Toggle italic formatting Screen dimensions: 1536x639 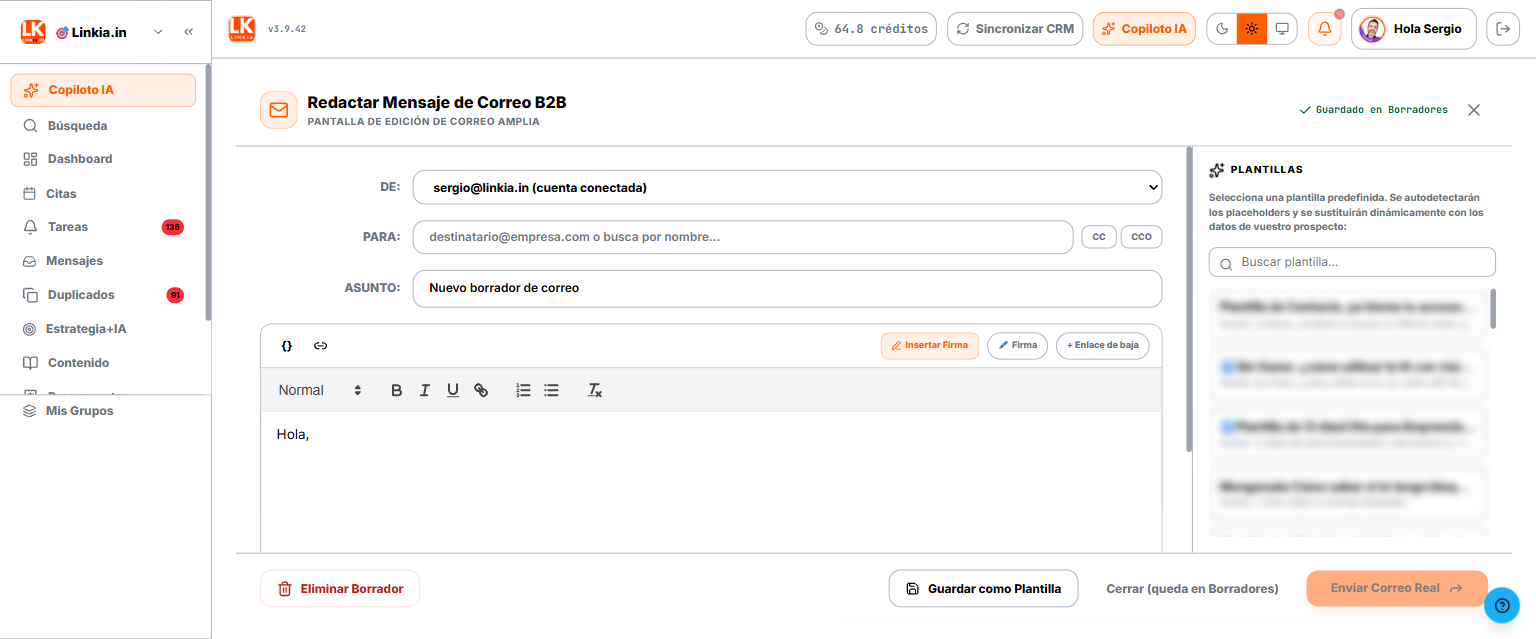click(x=424, y=390)
